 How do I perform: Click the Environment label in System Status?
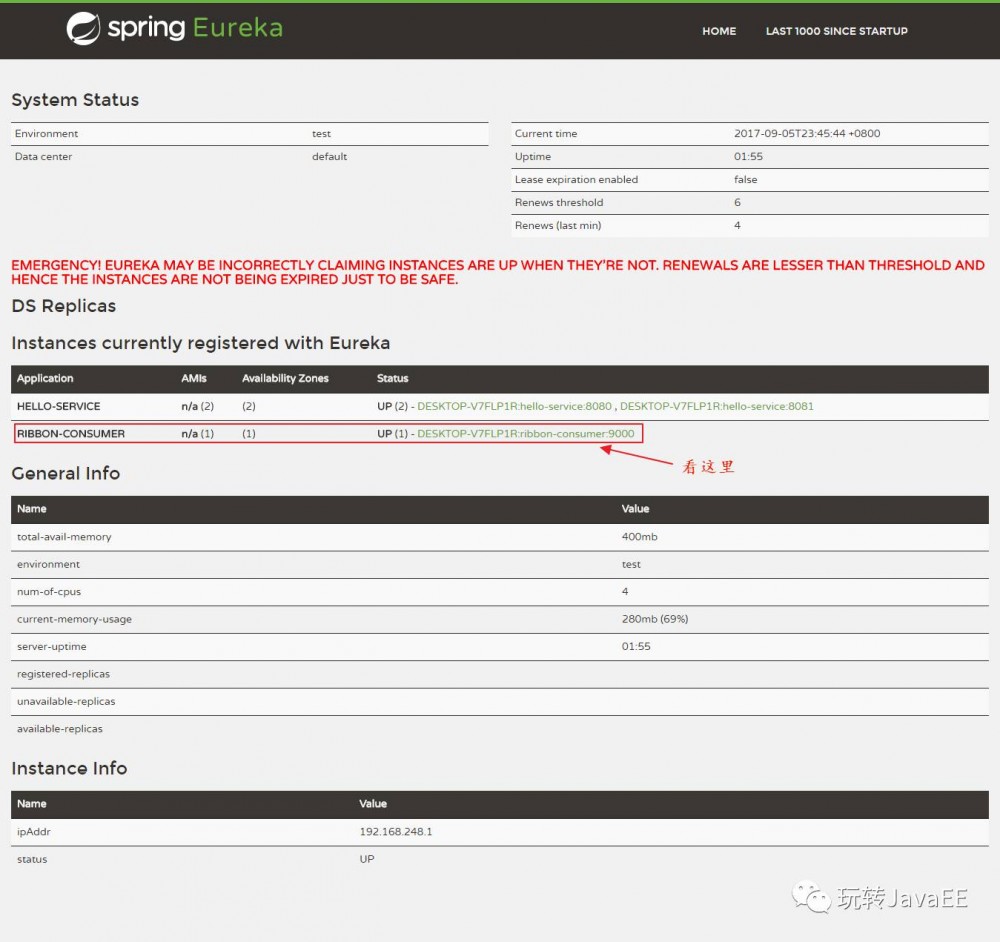click(x=46, y=133)
